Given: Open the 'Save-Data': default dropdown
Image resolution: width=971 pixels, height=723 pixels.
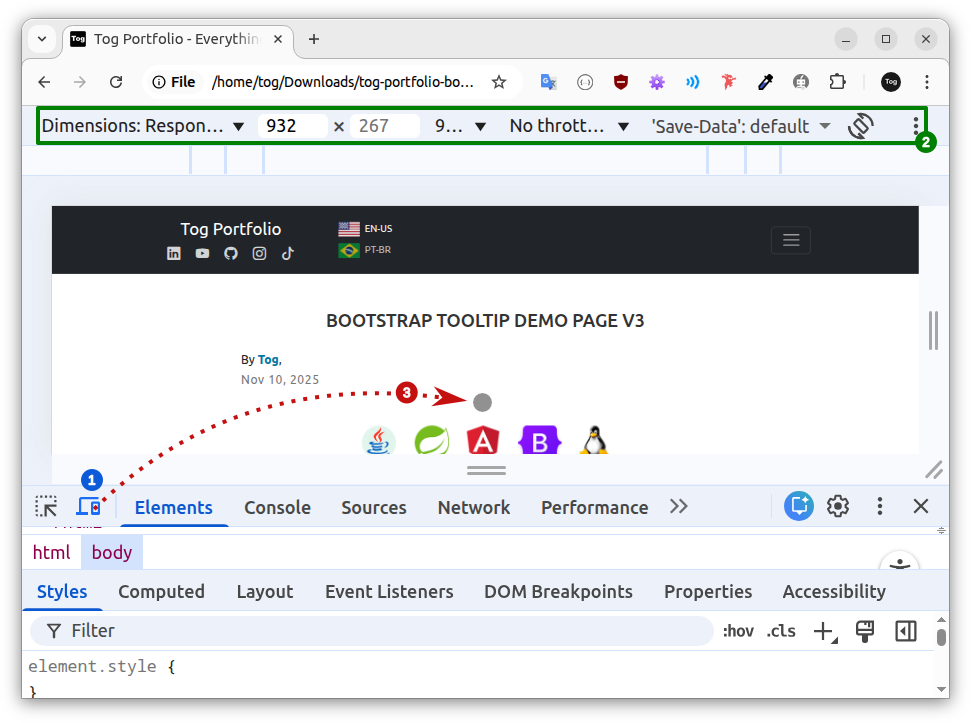Looking at the screenshot, I should coord(741,126).
